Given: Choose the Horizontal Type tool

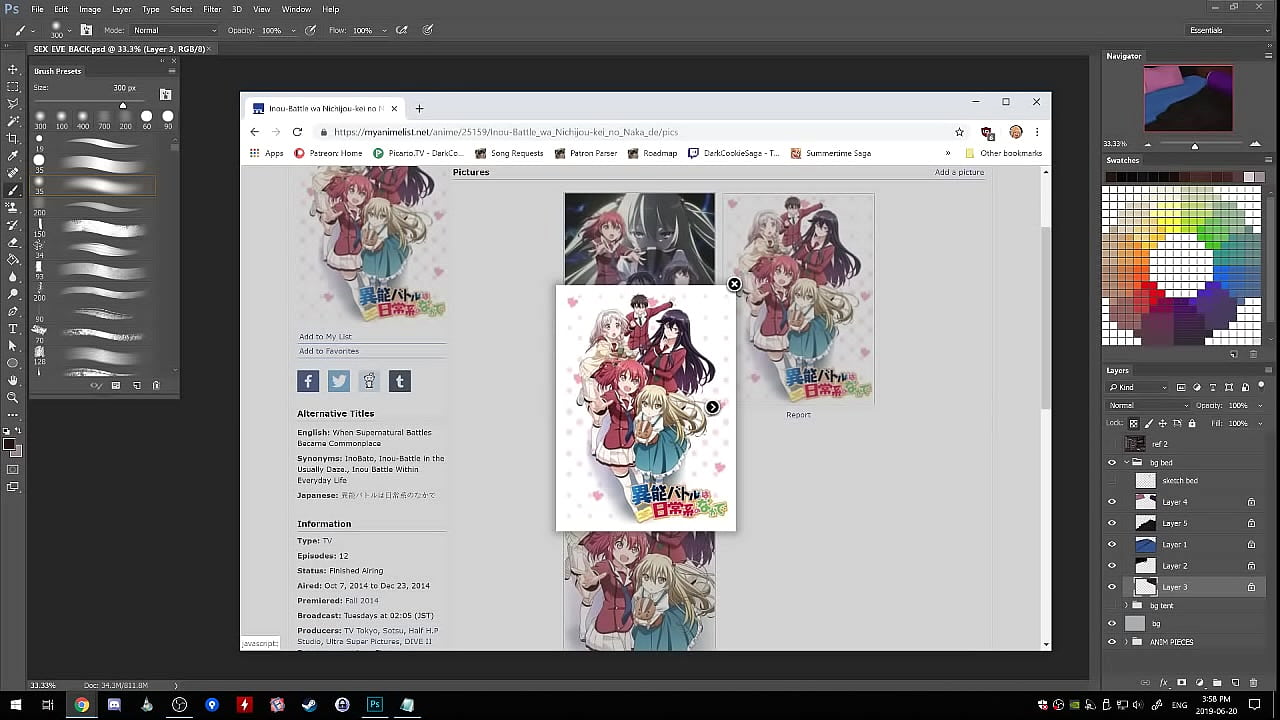Looking at the screenshot, I should click(13, 328).
